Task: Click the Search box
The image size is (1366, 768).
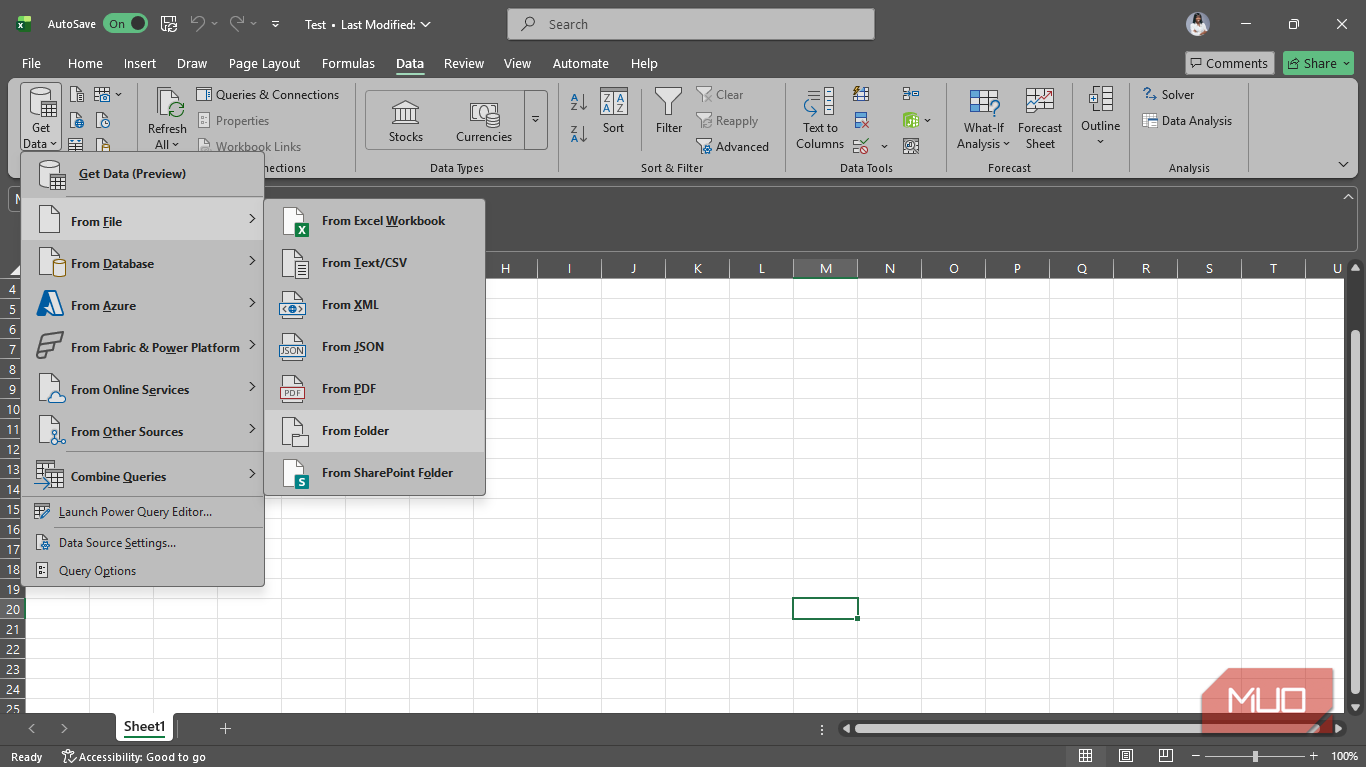Action: [691, 24]
